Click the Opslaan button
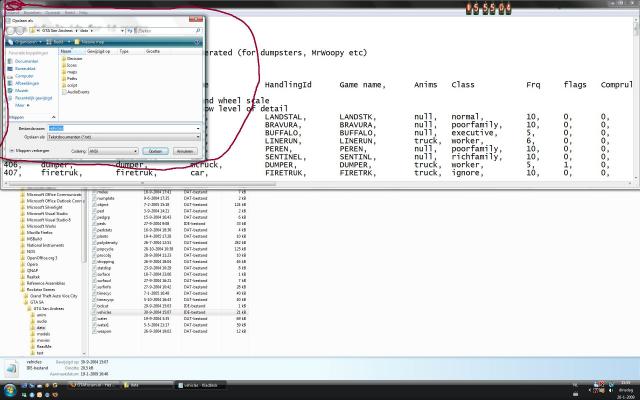 click(x=155, y=150)
